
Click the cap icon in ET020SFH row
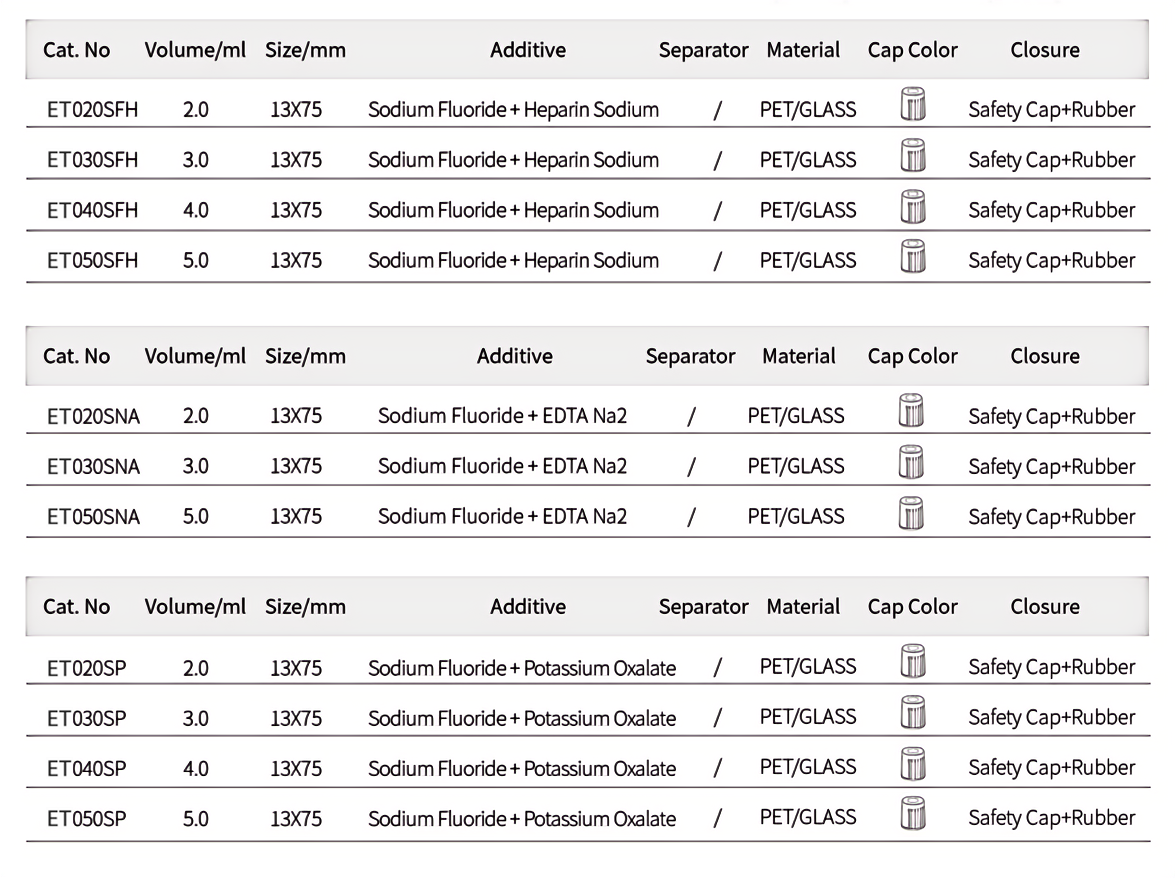point(912,105)
